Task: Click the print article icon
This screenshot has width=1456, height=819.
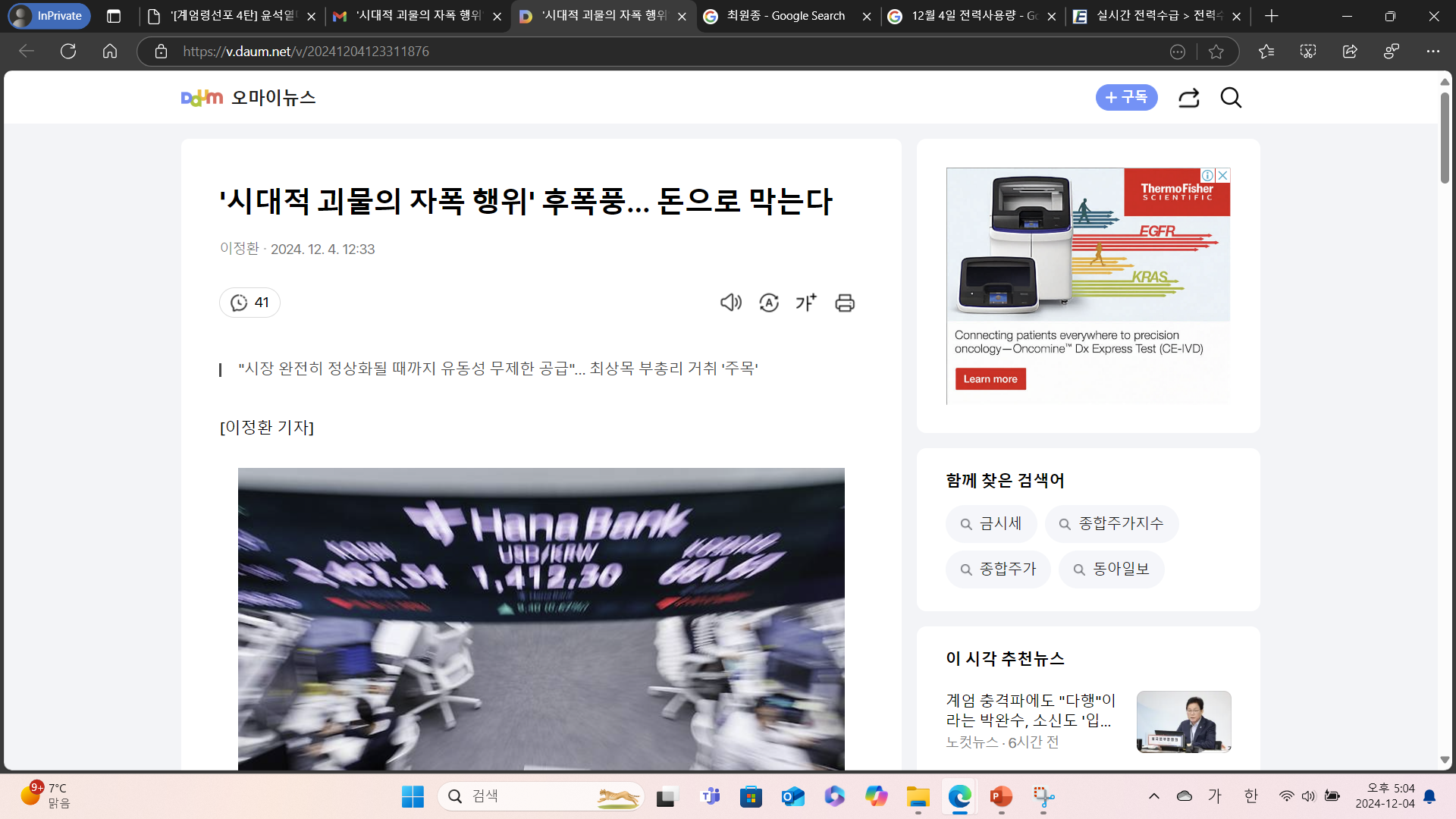Action: (845, 303)
